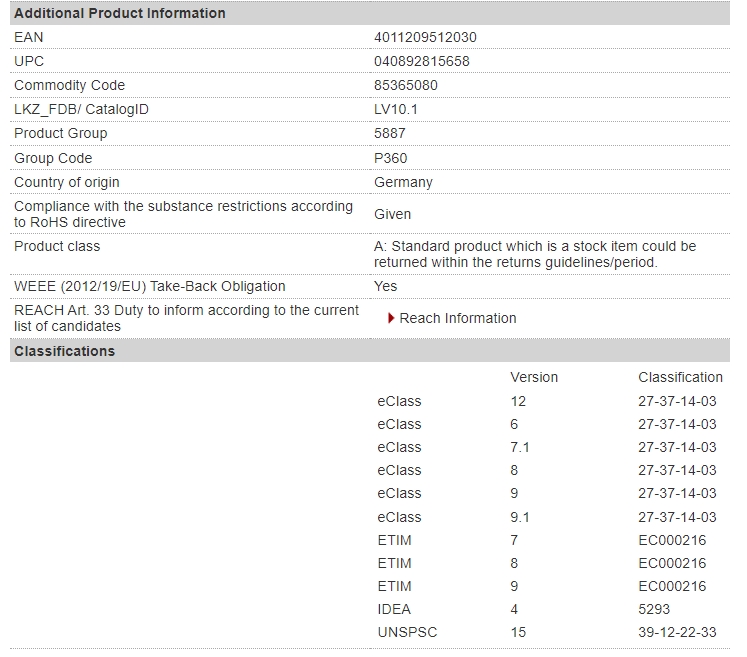Click the red arrow beside Reach Information
Viewport: 747px width, 657px height.
391,318
